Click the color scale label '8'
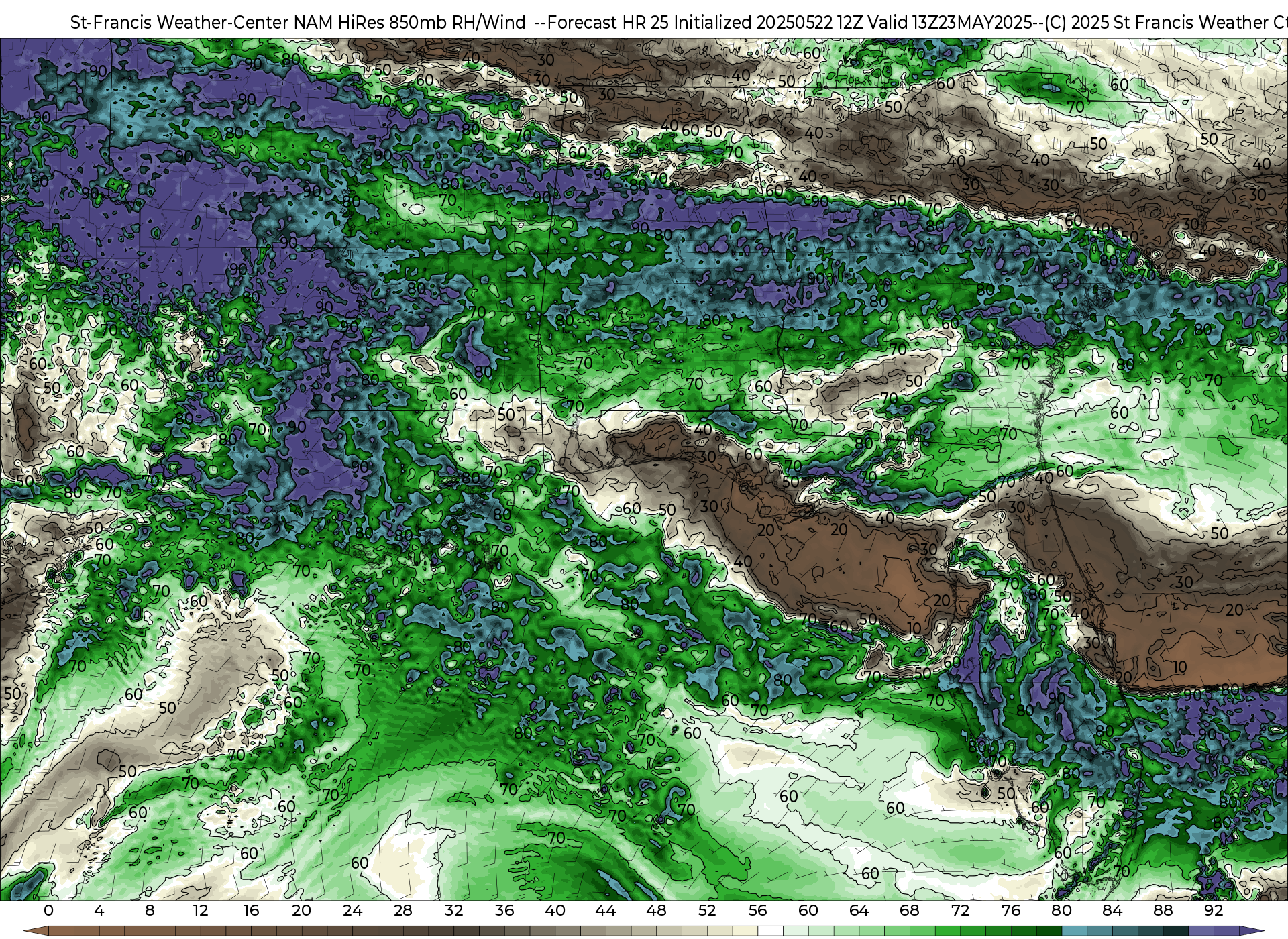The image size is (1288, 939). 150,910
